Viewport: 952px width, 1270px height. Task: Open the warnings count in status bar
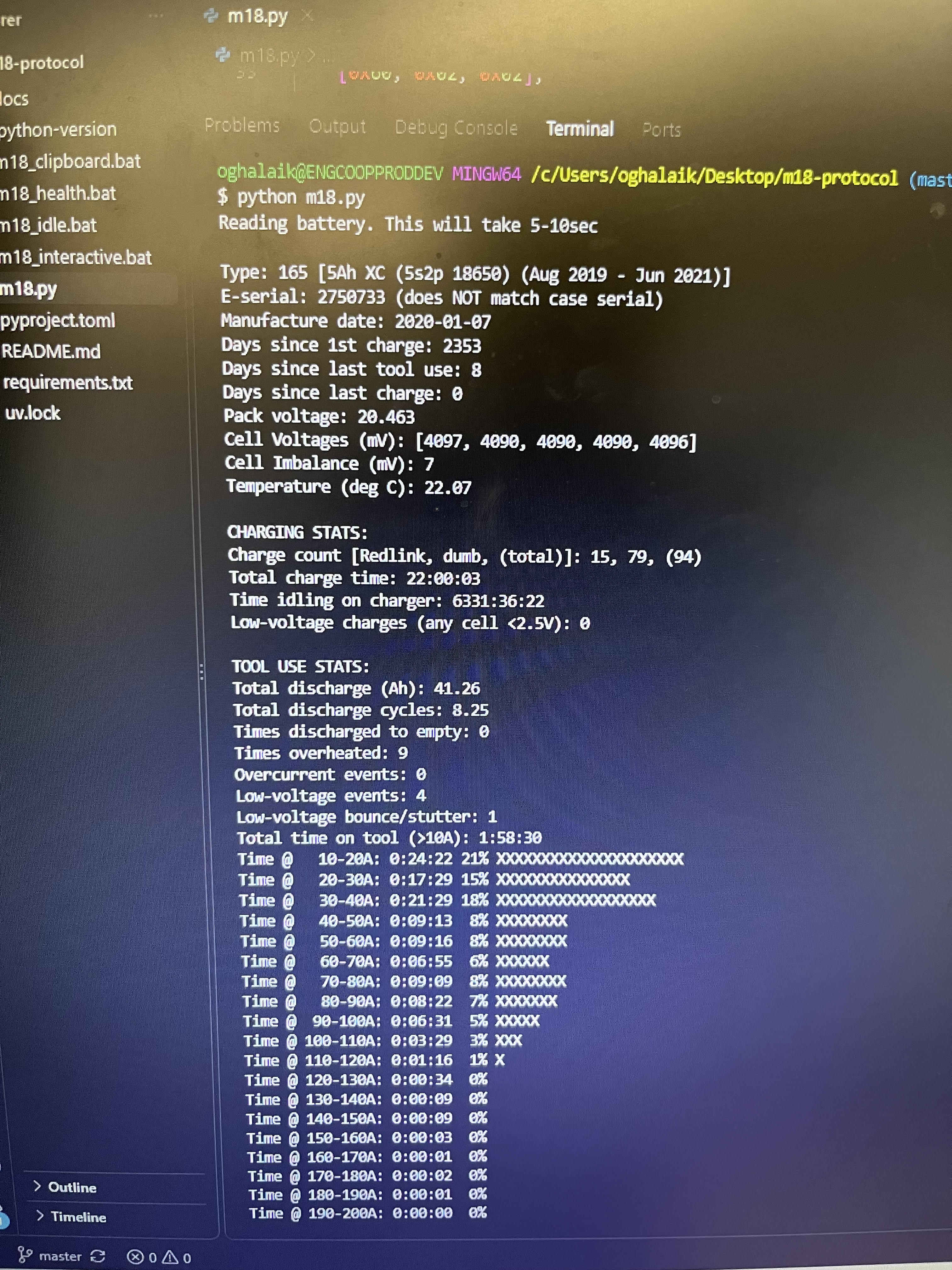pos(177,1258)
